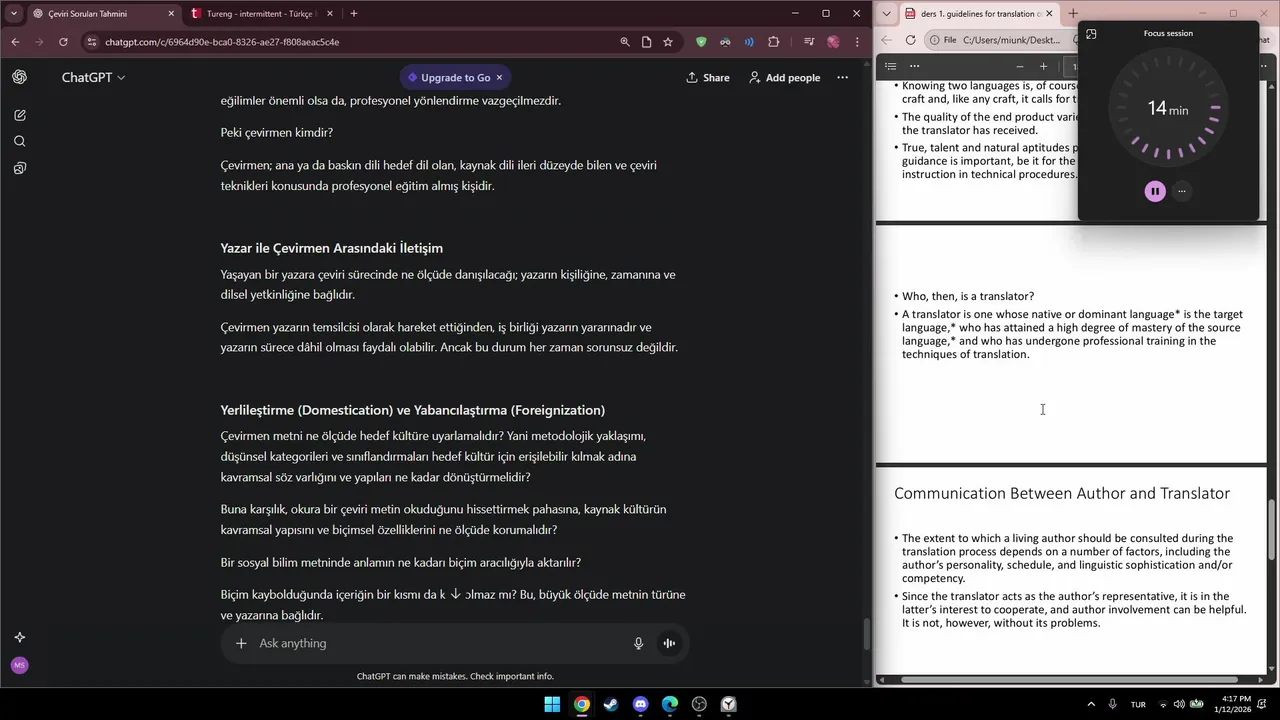
Task: Open new chat from ChatGPT sidebar
Action: pyautogui.click(x=19, y=115)
